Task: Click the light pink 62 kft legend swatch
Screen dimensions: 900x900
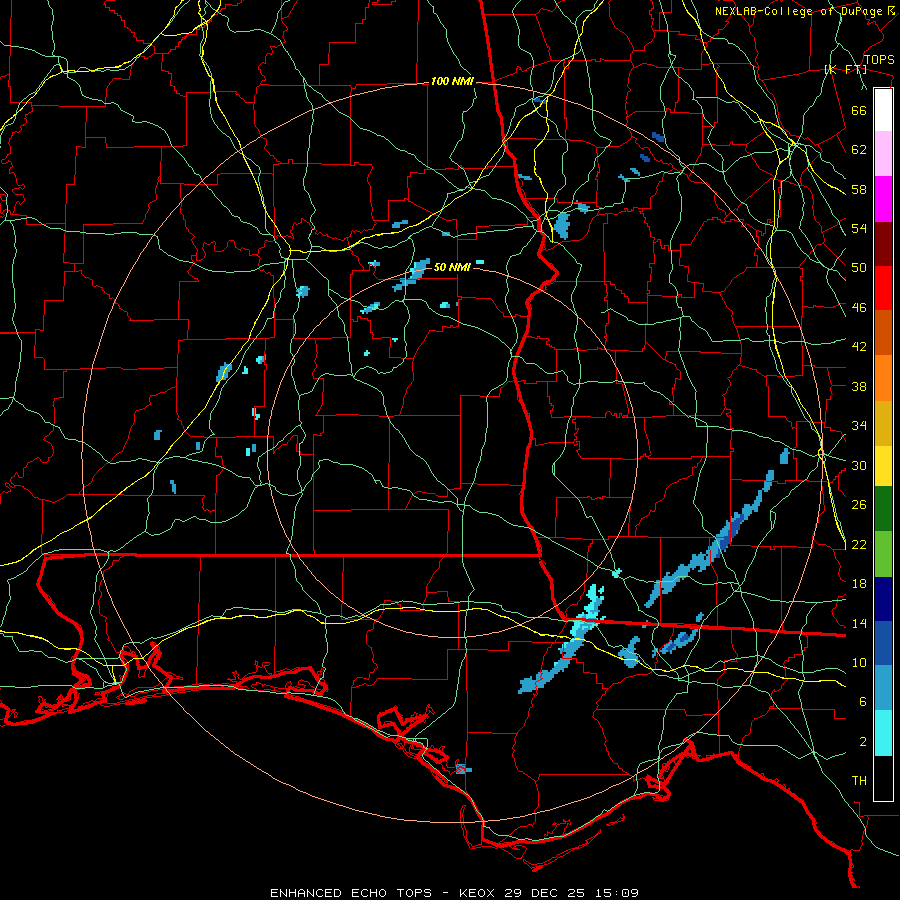Action: (883, 154)
